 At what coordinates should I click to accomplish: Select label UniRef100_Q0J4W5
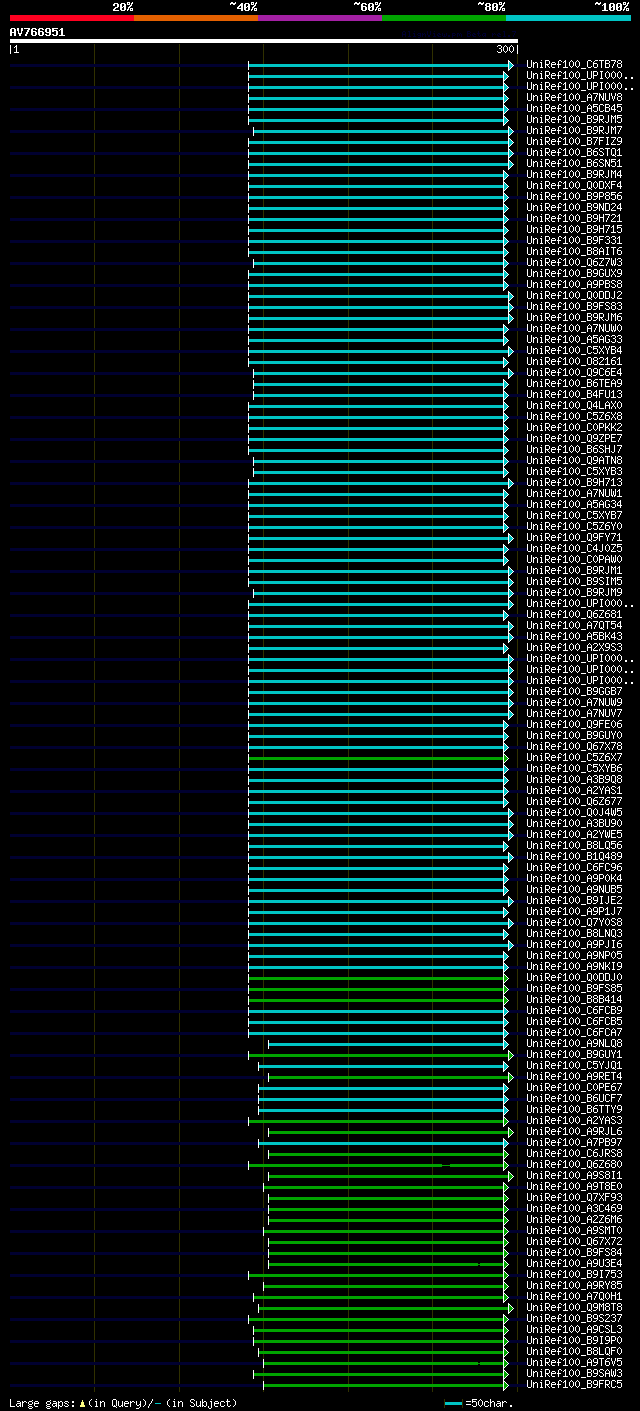coord(574,813)
